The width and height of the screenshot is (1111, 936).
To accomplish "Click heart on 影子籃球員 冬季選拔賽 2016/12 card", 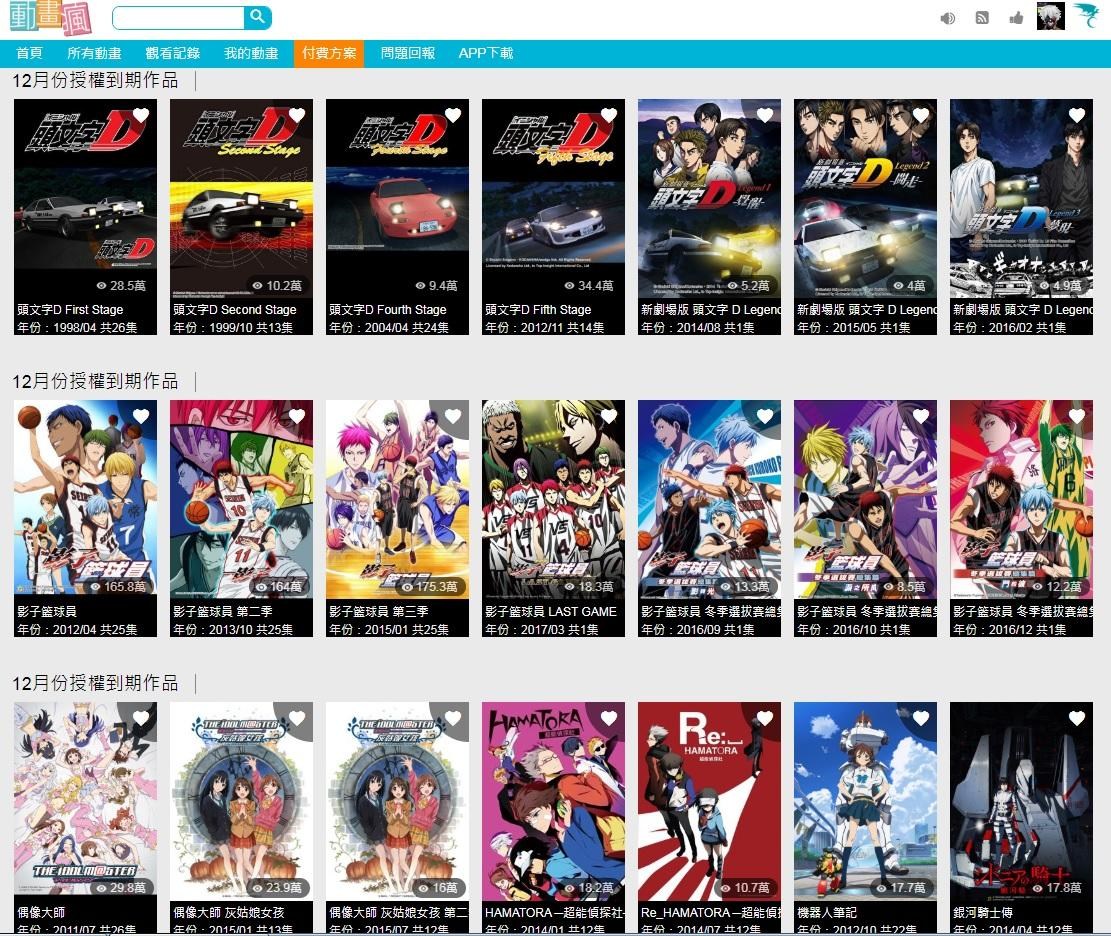I will (1077, 416).
